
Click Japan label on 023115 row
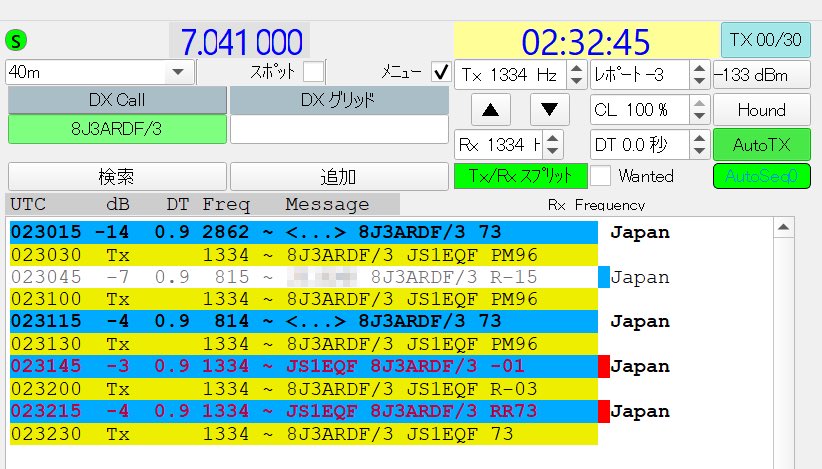point(640,322)
